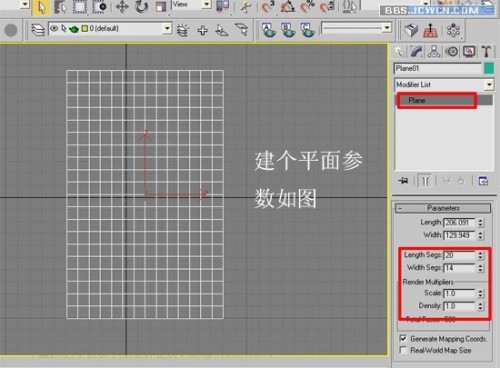The image size is (500, 368).
Task: Click the Length Segs spinner arrows
Action: click(x=480, y=255)
